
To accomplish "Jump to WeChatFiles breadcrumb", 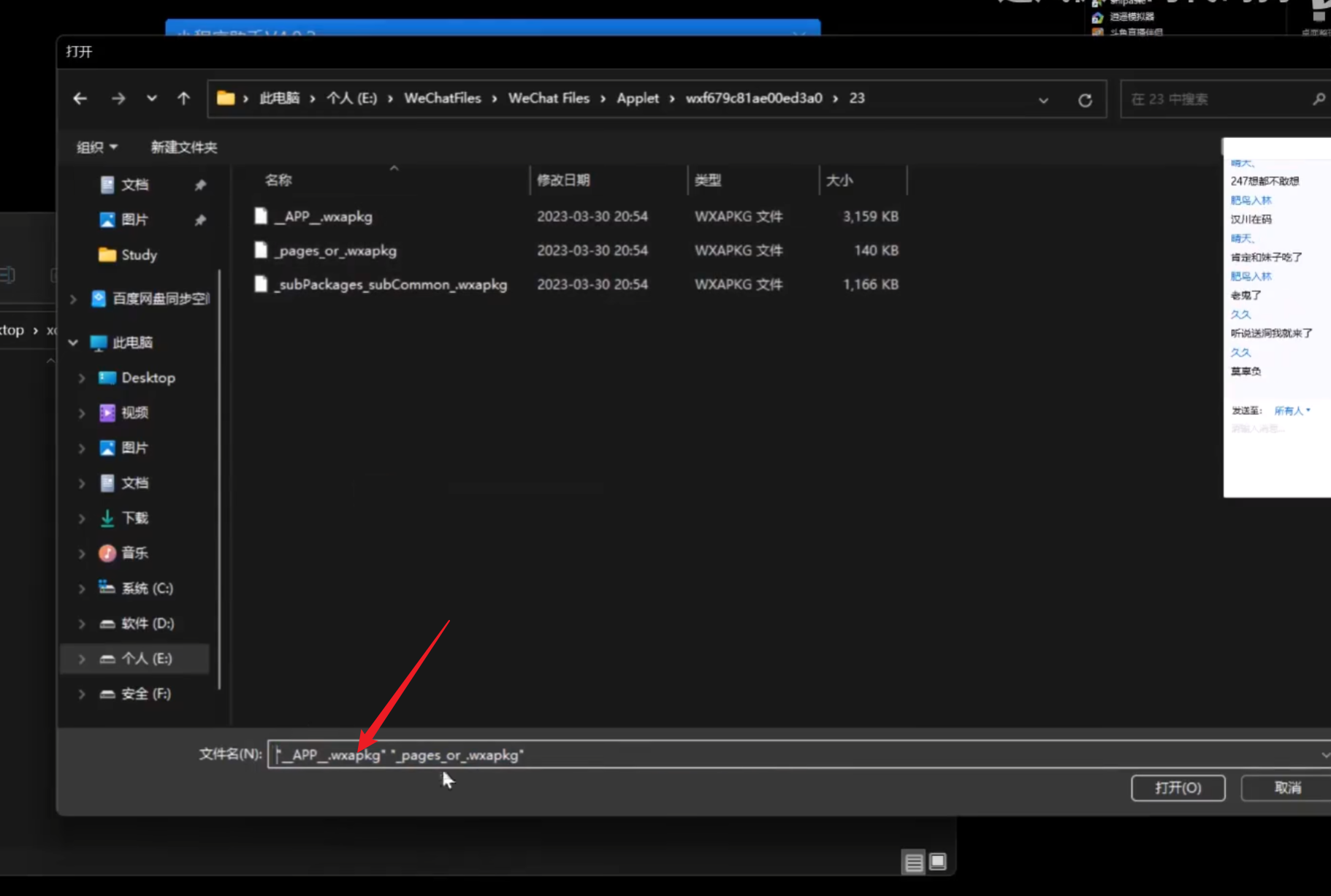I will (443, 99).
